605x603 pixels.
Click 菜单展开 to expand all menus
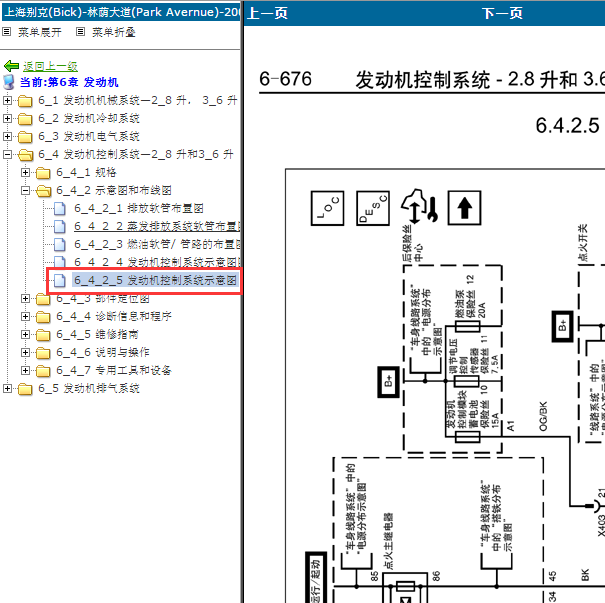pos(39,32)
